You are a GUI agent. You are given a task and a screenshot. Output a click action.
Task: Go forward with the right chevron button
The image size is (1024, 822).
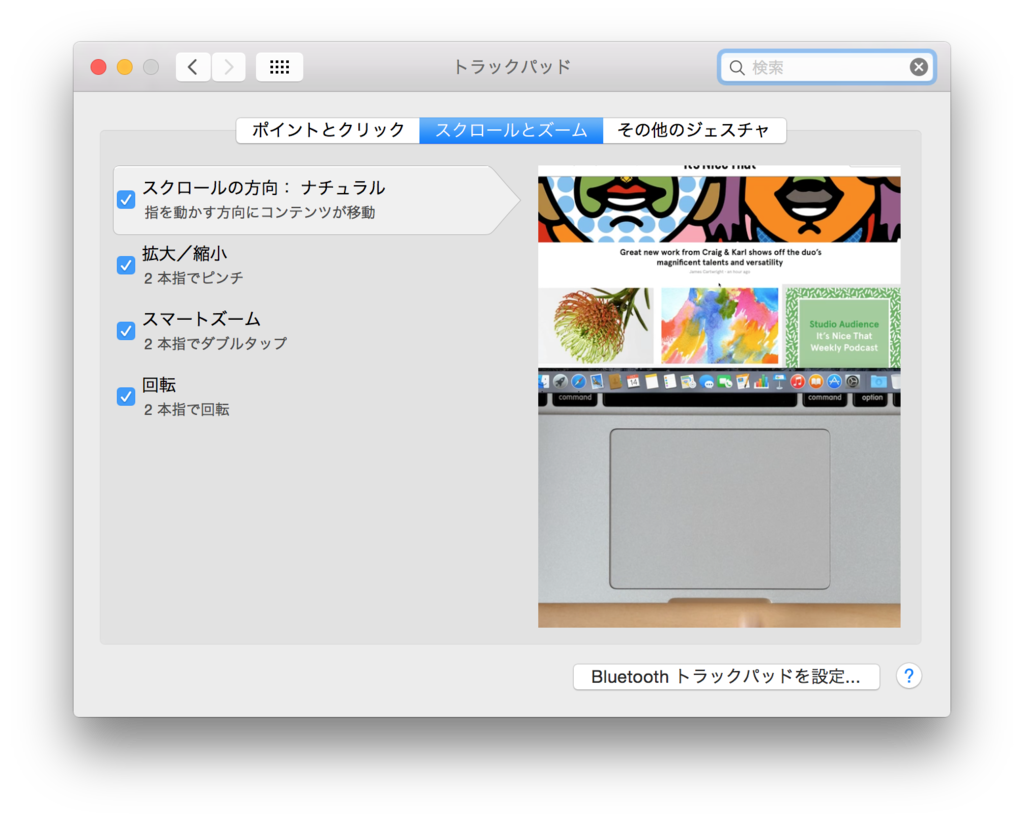click(229, 67)
